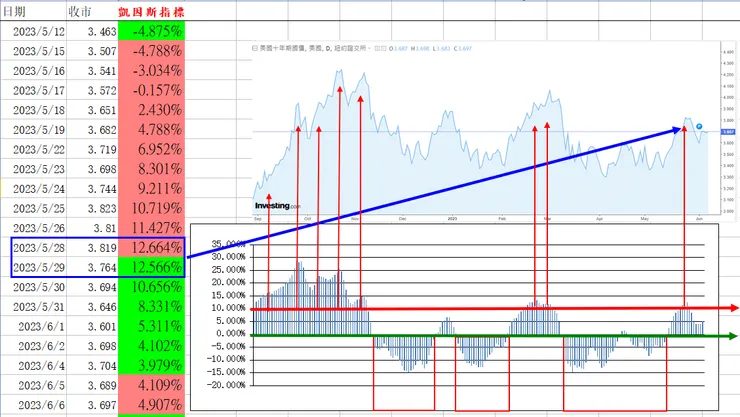The width and height of the screenshot is (740, 417).
Task: Select closing value cell 3.764
Action: coord(92,267)
